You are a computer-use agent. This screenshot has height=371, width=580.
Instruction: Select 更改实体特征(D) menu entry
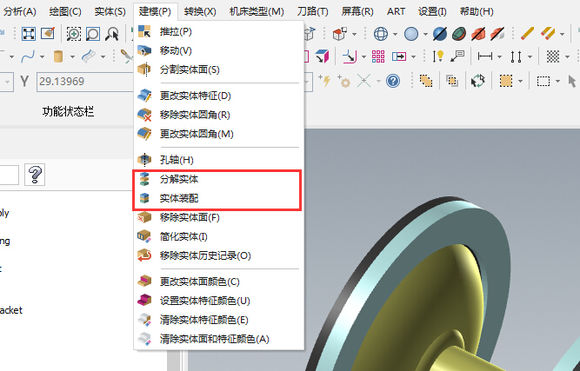pyautogui.click(x=218, y=96)
